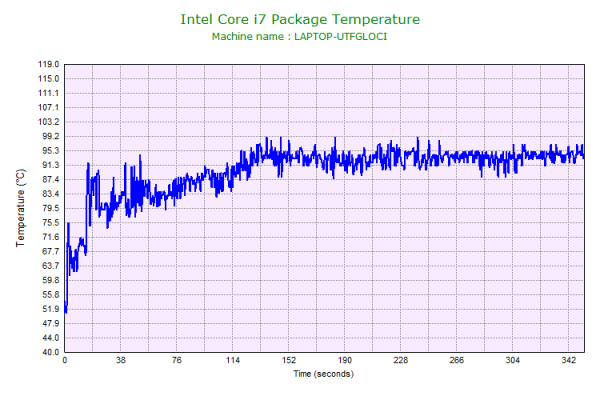
Task: Click the 63.7 value on the temperature axis
Action: coord(51,266)
